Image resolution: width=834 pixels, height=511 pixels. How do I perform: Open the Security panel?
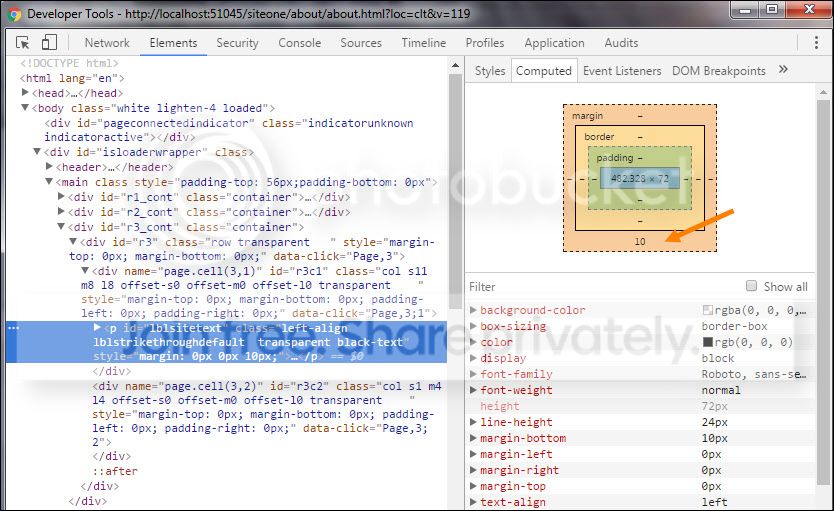click(237, 43)
